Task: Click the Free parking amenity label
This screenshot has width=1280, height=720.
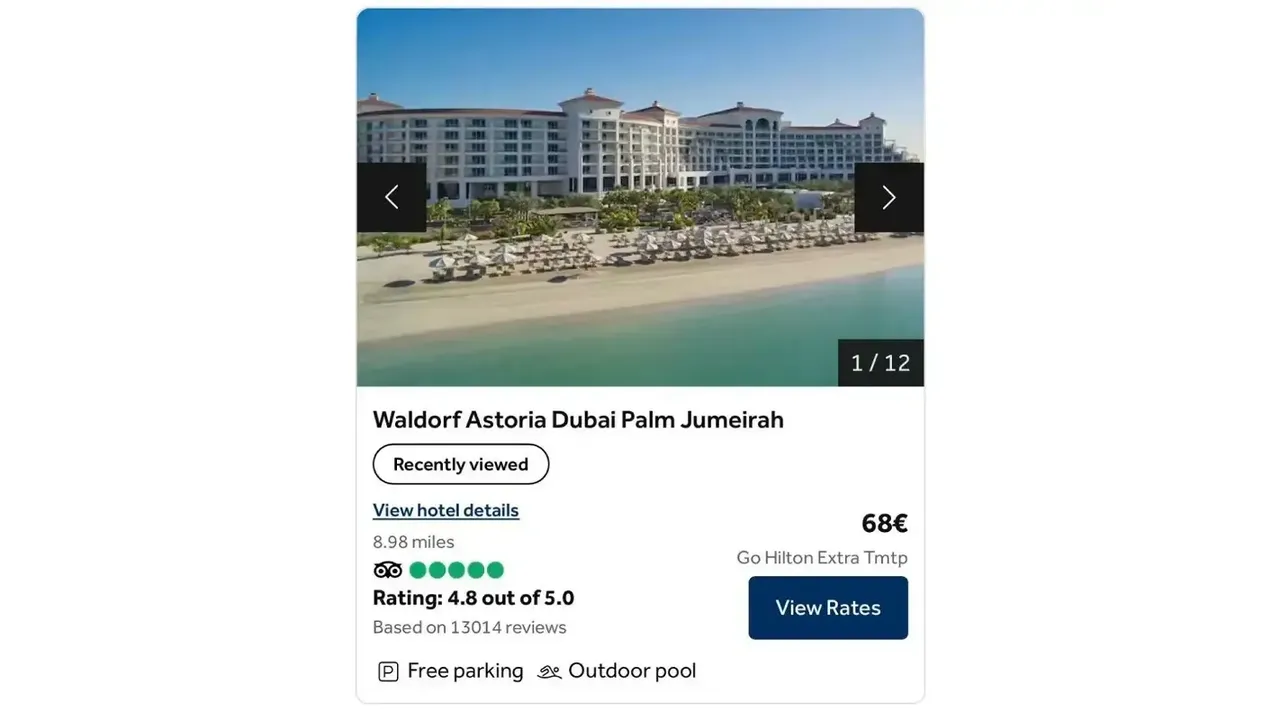Action: point(466,671)
